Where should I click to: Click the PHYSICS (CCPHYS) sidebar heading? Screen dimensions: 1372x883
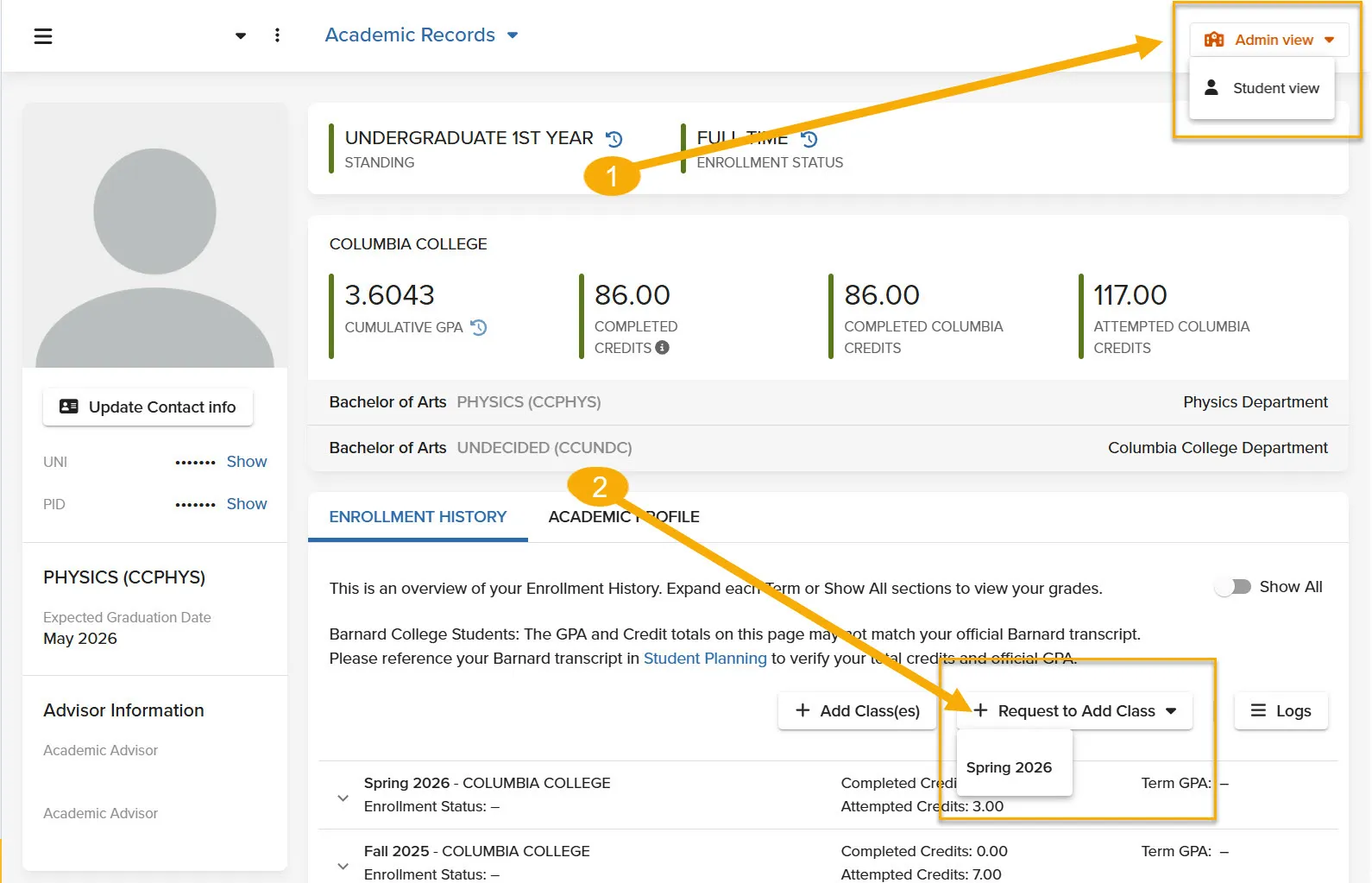click(x=124, y=577)
